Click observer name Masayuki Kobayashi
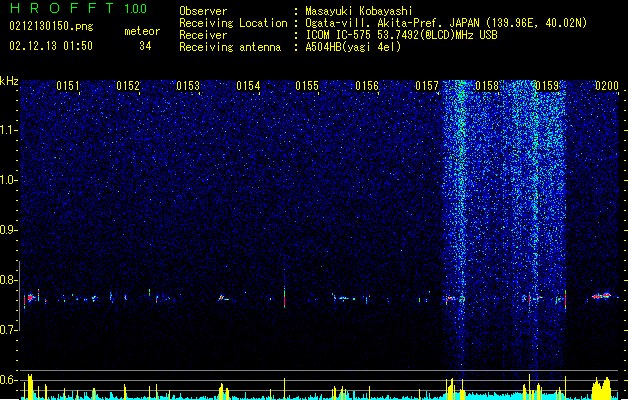Screen dimensions: 629x400 point(359,11)
